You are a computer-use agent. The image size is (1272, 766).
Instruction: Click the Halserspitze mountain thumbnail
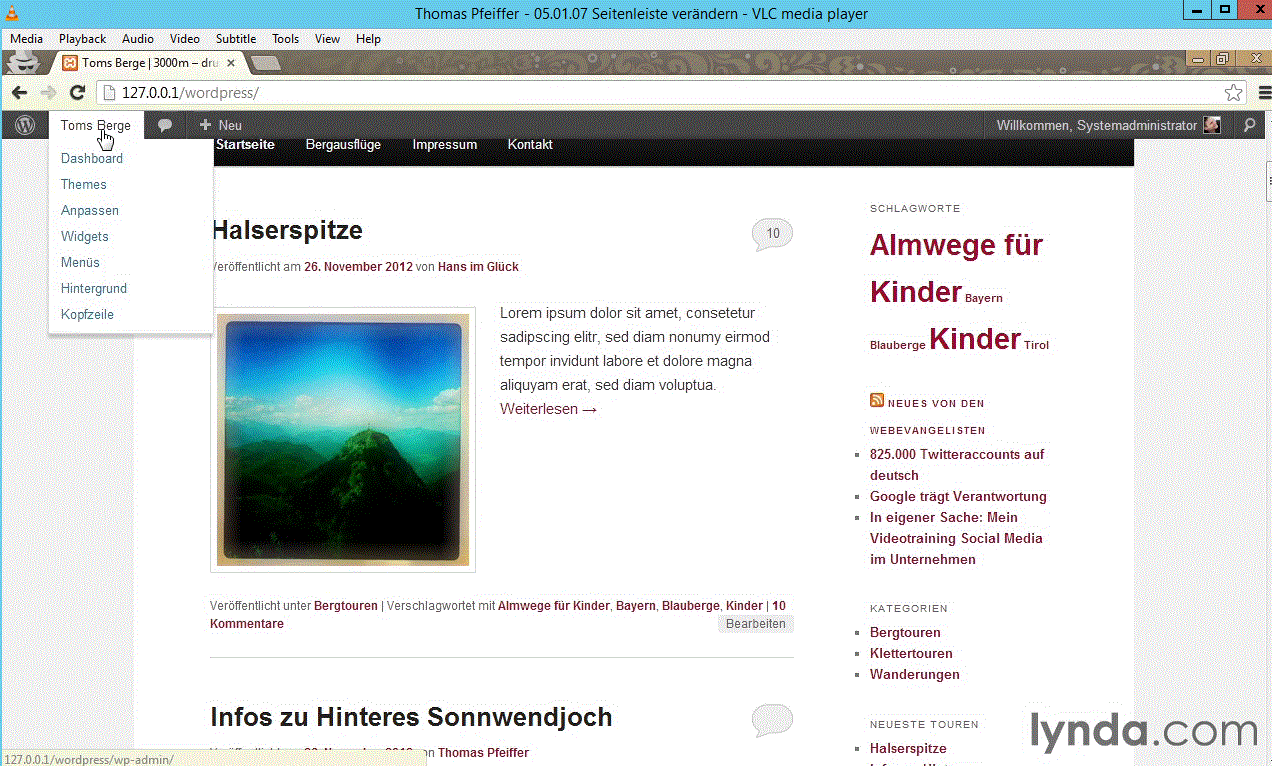click(x=343, y=439)
